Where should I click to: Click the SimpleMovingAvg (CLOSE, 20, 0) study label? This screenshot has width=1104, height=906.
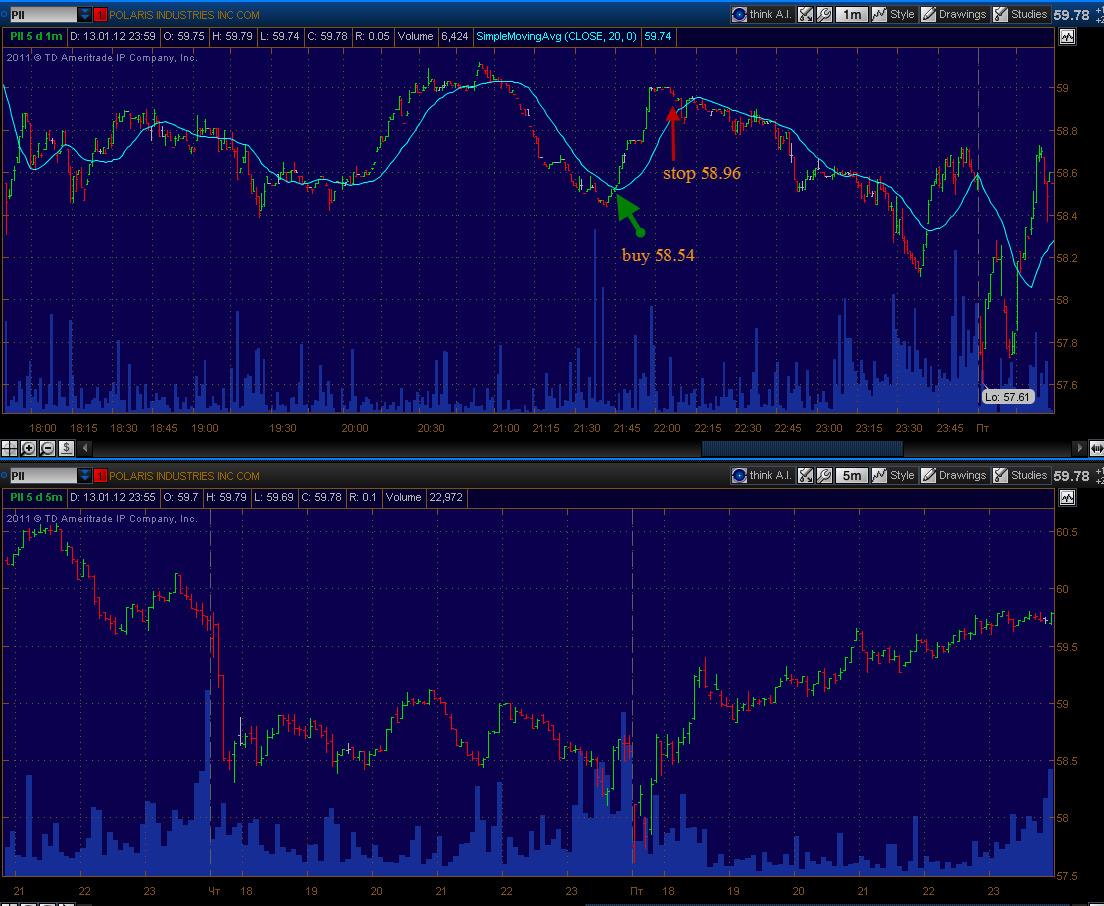556,36
